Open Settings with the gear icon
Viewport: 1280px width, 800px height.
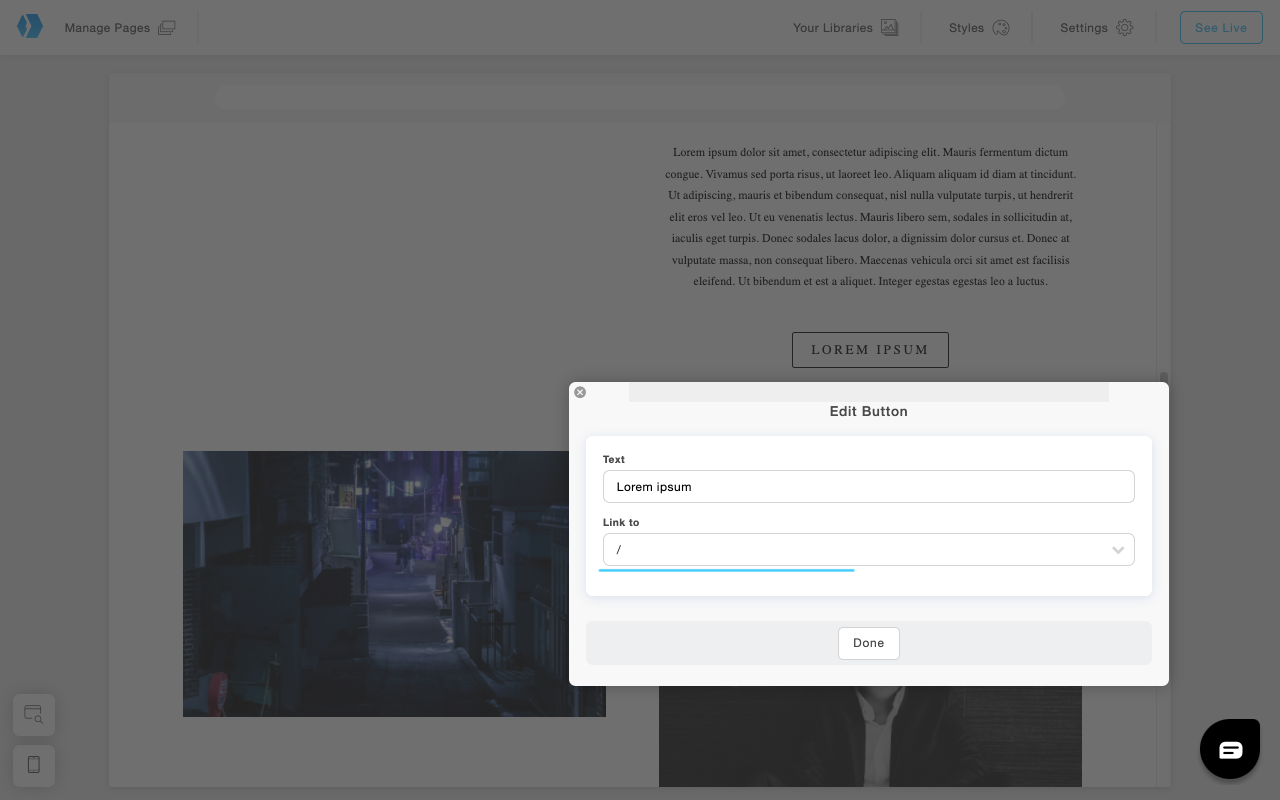pos(1125,27)
